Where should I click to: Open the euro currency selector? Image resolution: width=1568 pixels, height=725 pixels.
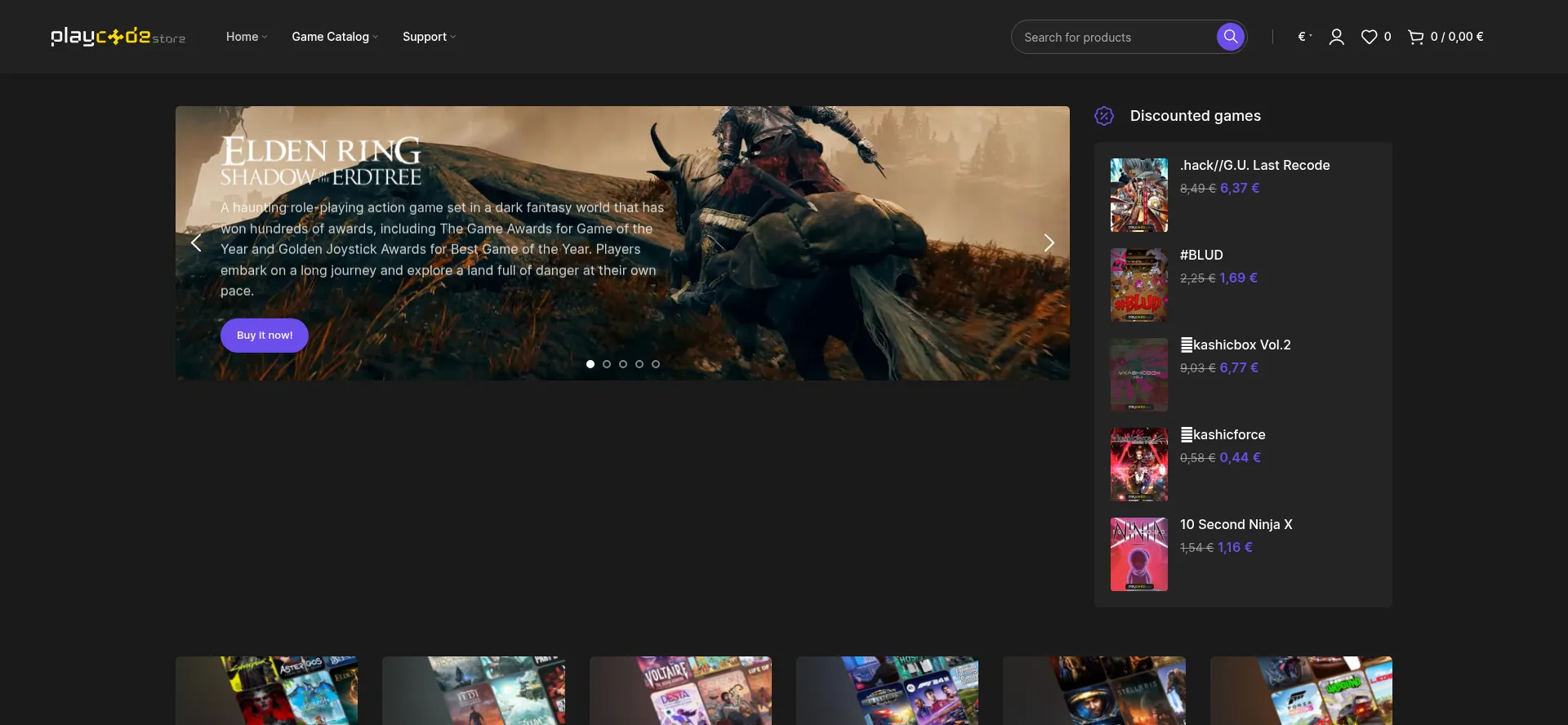pyautogui.click(x=1305, y=37)
